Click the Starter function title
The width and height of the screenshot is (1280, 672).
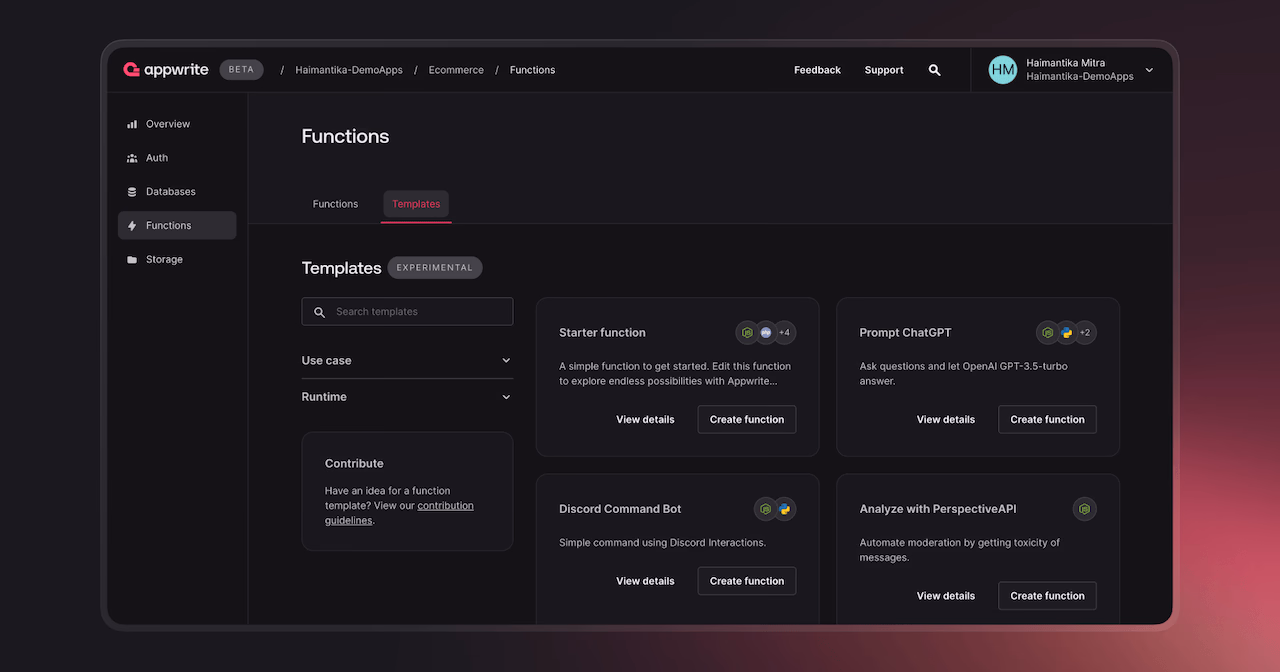602,333
